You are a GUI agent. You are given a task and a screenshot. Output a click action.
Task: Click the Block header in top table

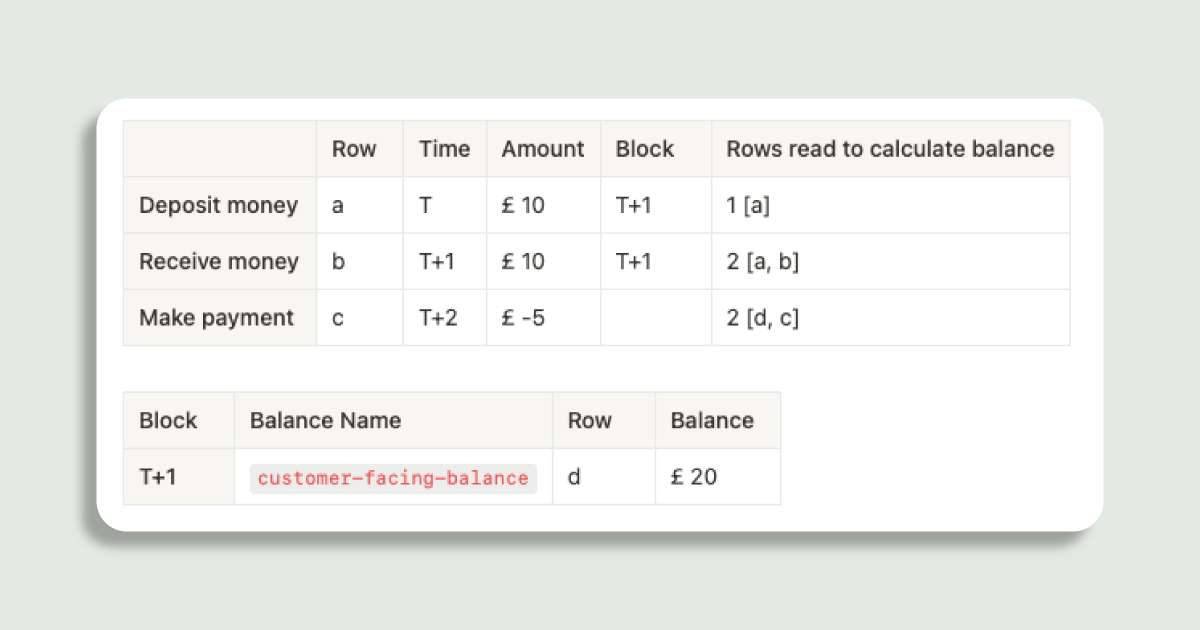(645, 150)
